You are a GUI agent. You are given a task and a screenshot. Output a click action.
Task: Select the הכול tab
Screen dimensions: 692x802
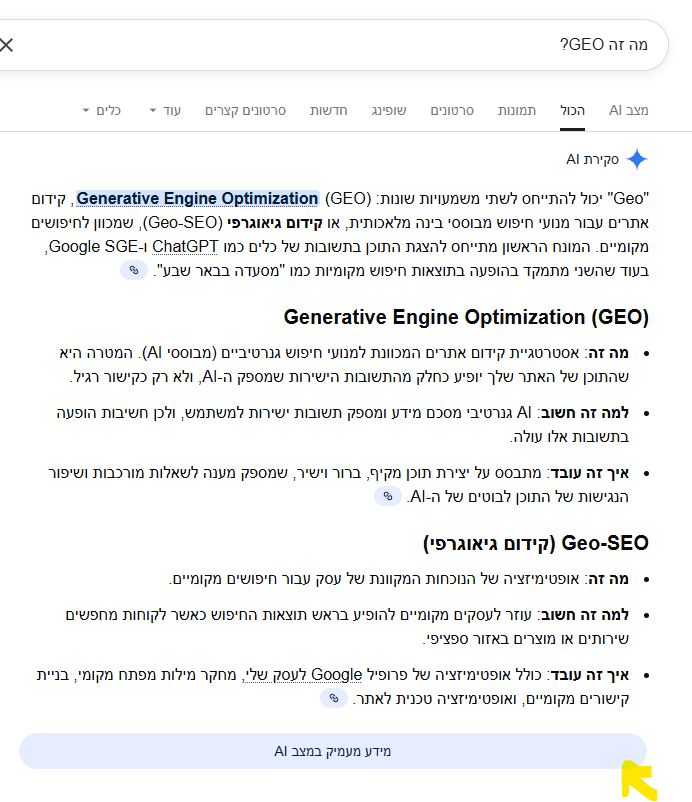pos(572,110)
